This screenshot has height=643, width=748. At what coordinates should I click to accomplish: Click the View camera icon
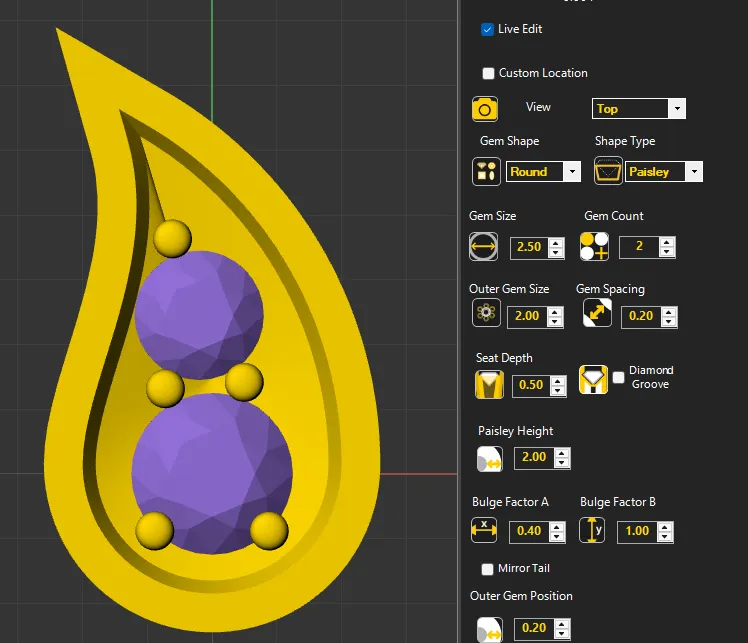(x=485, y=109)
